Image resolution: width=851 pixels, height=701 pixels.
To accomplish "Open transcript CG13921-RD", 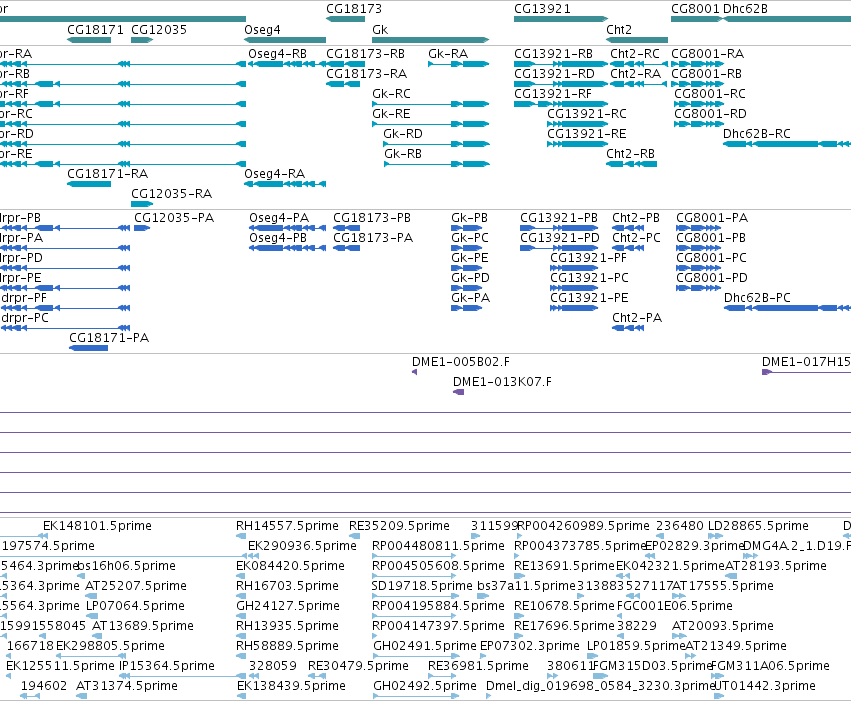I will coord(554,74).
